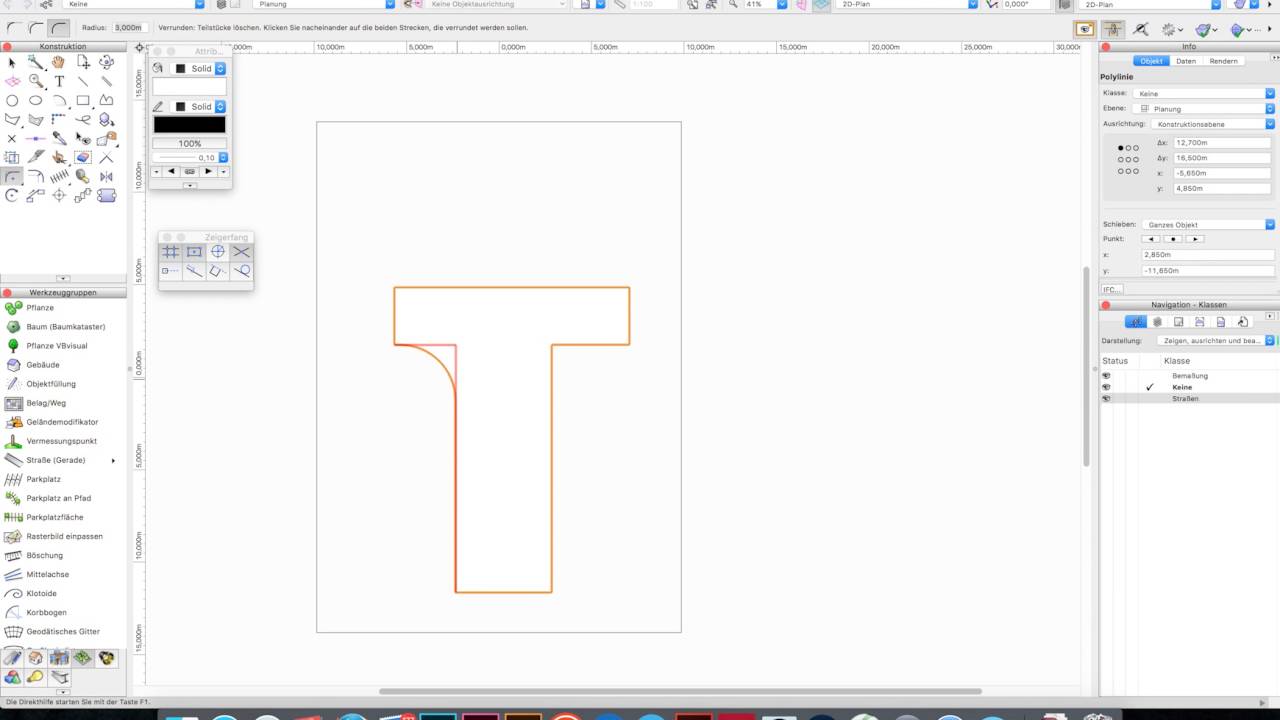1280x720 pixels.
Task: Select the Rotate tool
Action: pyautogui.click(x=12, y=196)
